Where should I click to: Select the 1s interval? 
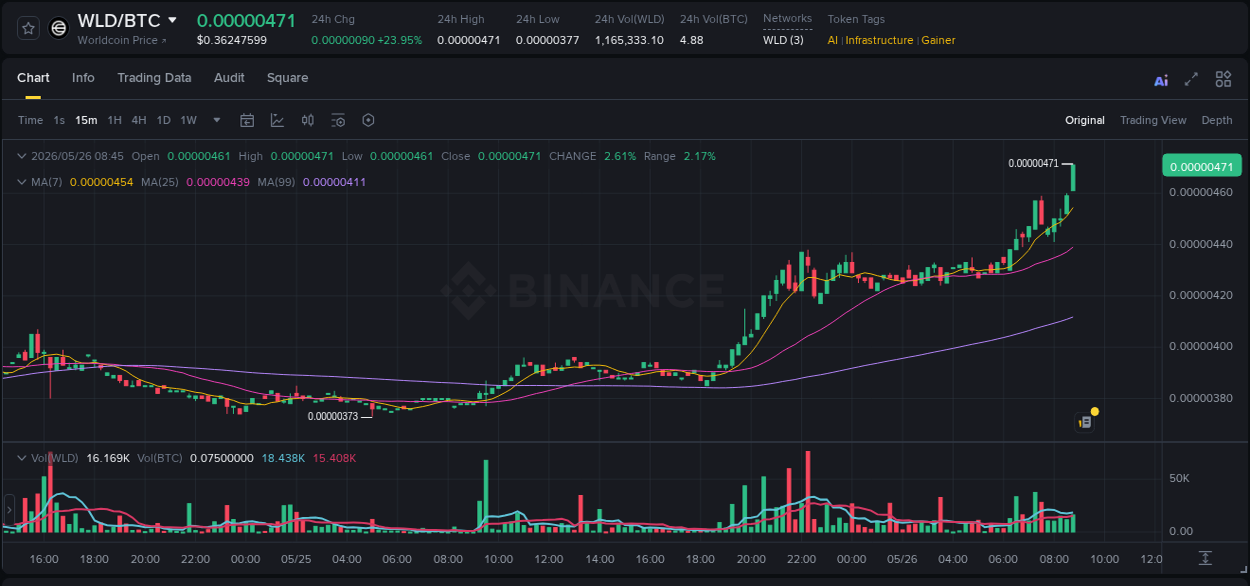pyautogui.click(x=59, y=120)
